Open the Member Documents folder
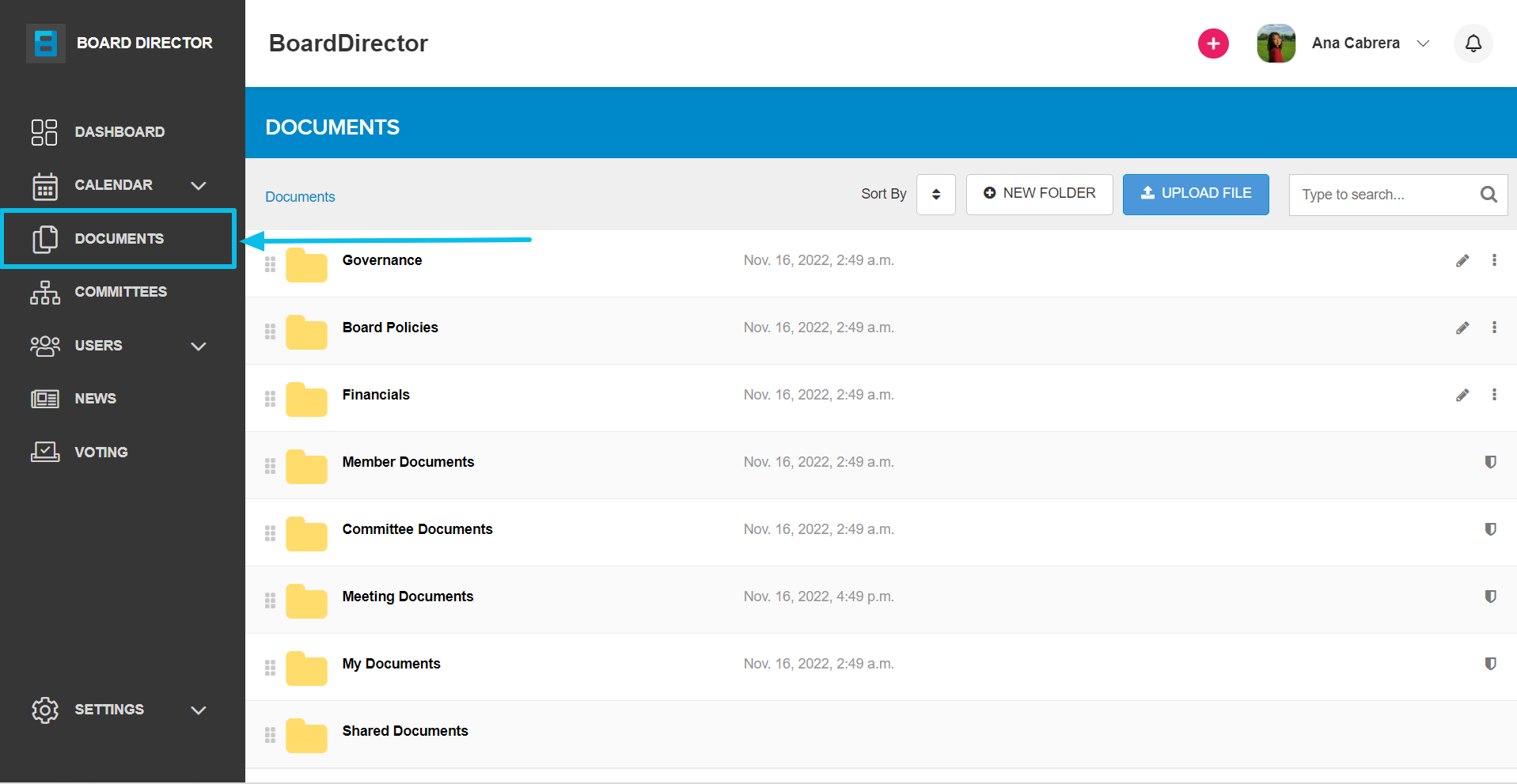The image size is (1517, 784). pyautogui.click(x=408, y=462)
